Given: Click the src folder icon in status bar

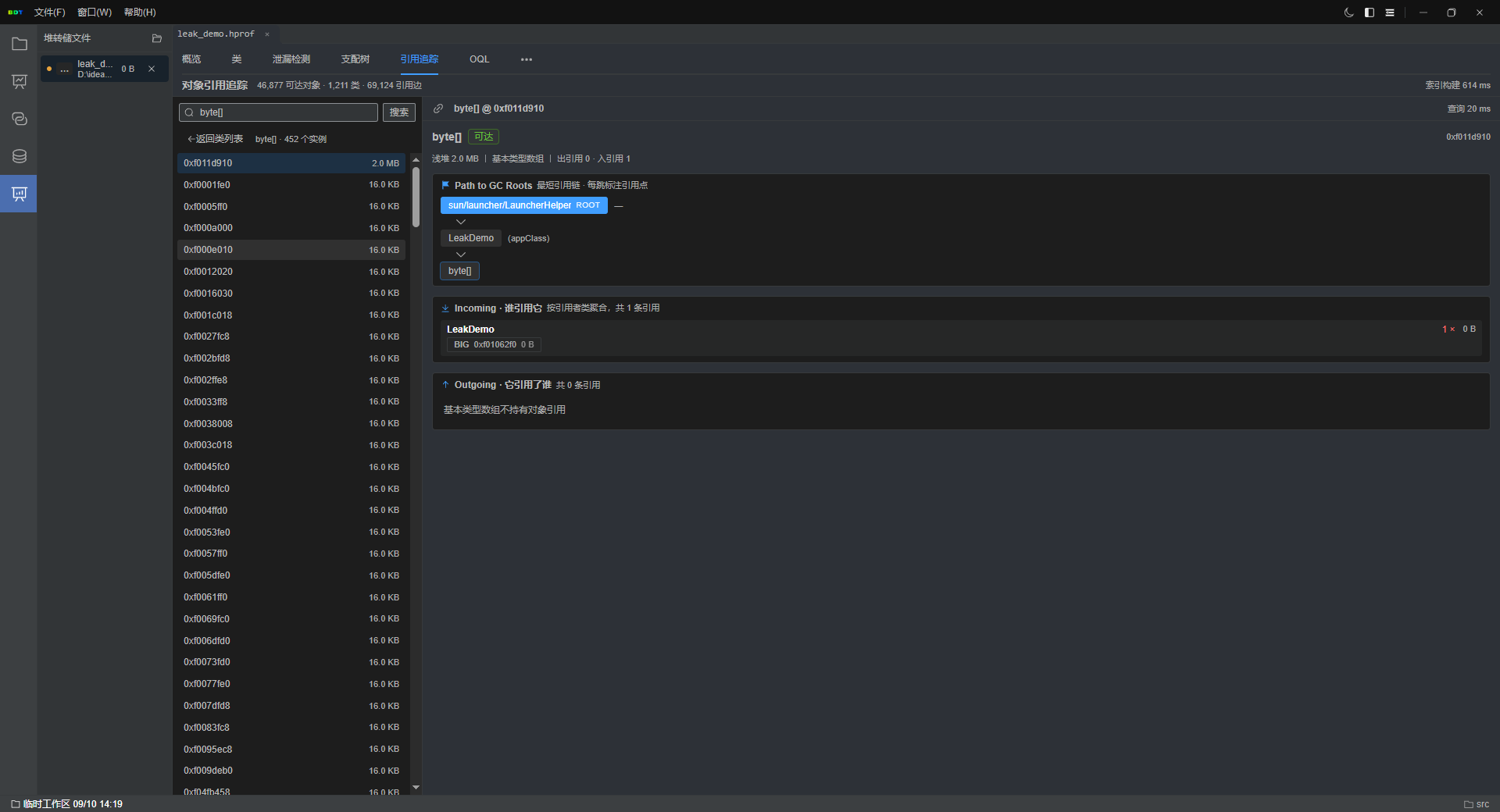Looking at the screenshot, I should click(1468, 804).
